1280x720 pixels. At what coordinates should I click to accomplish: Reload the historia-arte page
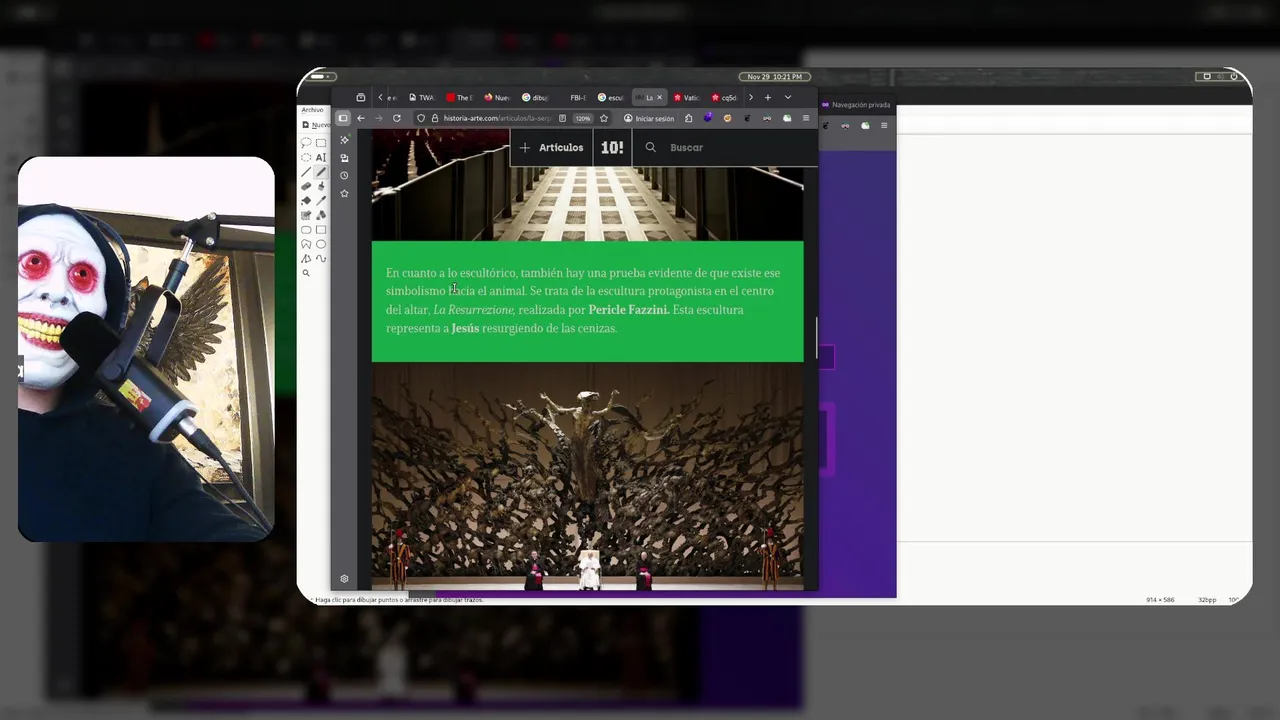(397, 118)
